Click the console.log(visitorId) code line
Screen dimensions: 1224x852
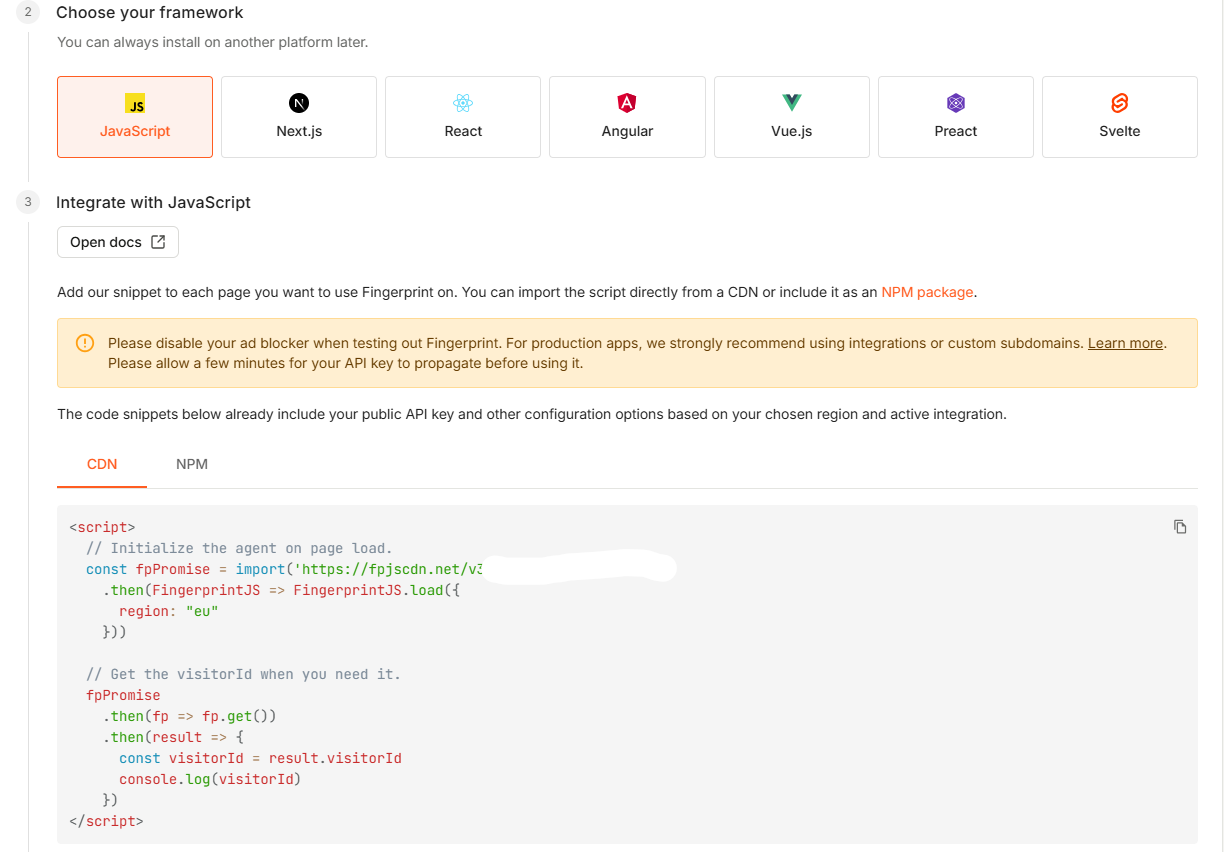tap(210, 779)
